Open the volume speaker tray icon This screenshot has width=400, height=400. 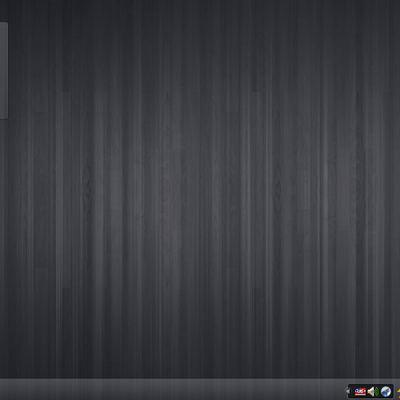[x=373, y=391]
